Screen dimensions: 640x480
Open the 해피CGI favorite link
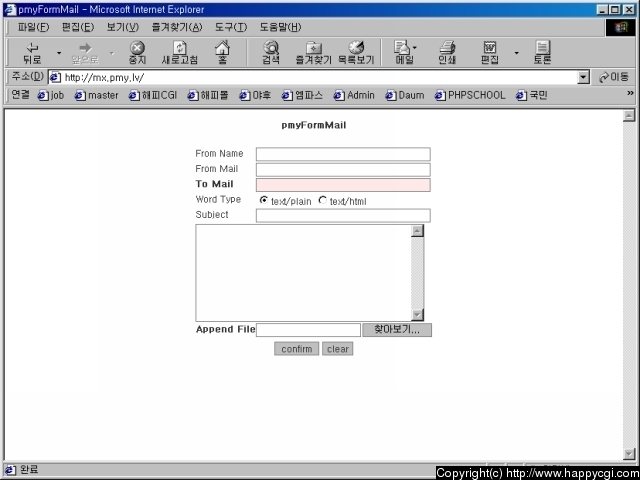click(153, 96)
